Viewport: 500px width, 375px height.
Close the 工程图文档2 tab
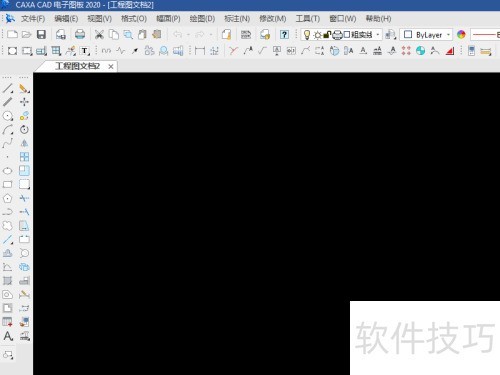(111, 67)
